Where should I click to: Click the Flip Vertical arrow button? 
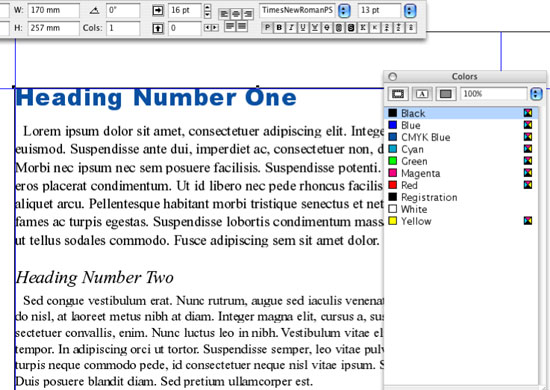[158, 28]
